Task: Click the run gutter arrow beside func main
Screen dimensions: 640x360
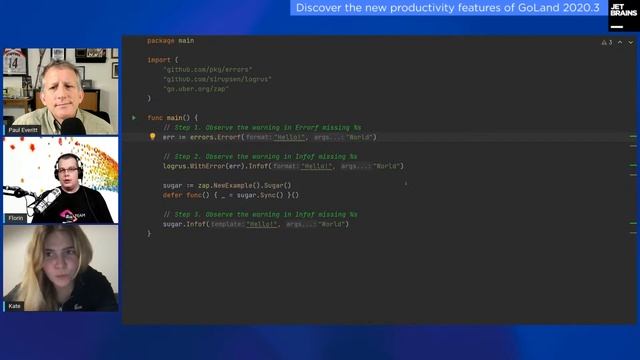Action: (134, 118)
